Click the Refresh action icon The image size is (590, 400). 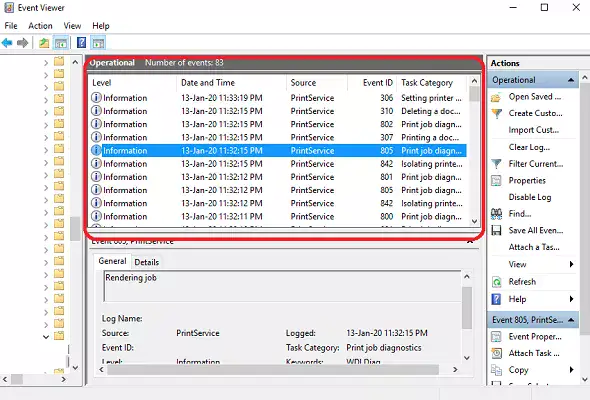click(x=497, y=281)
